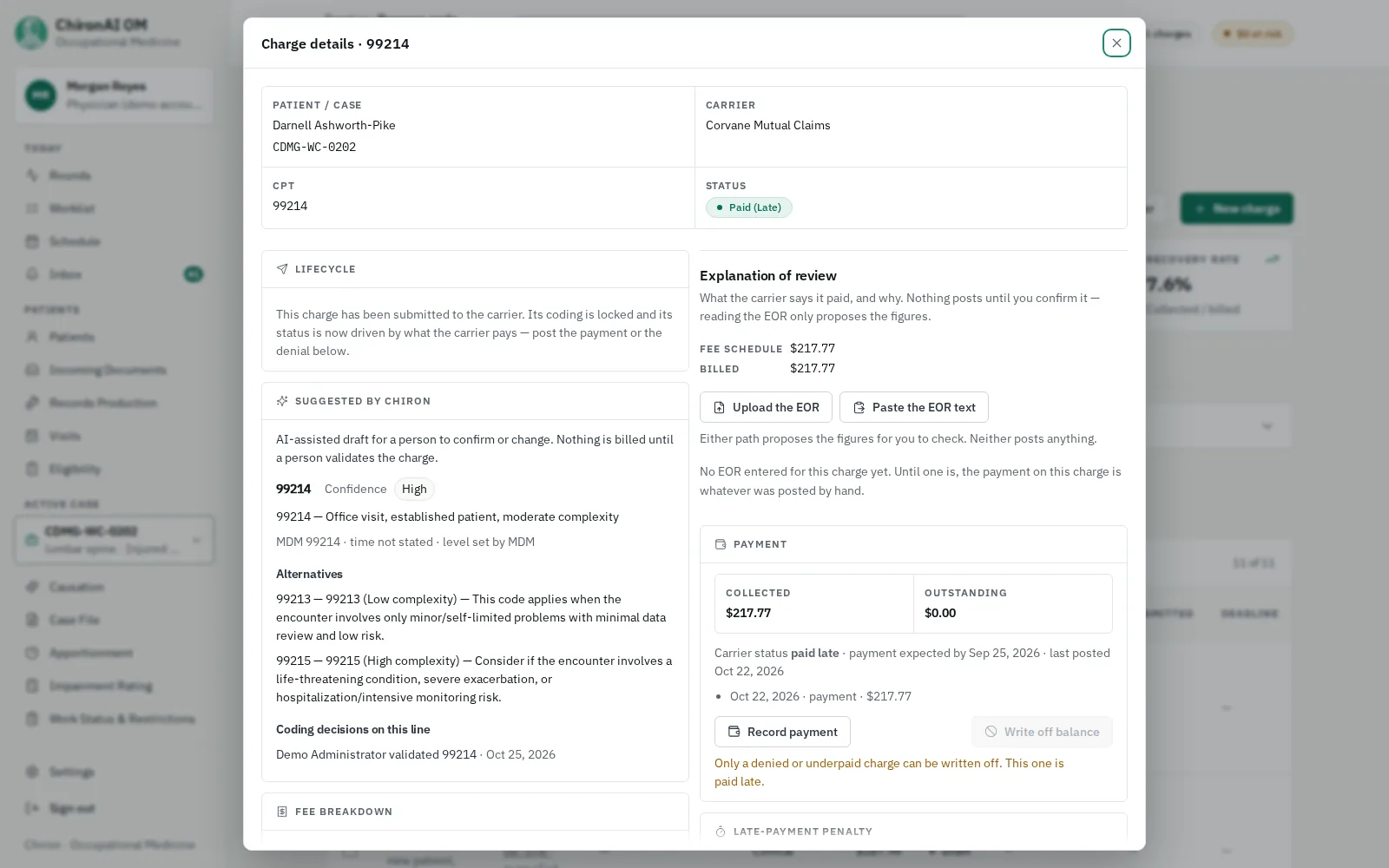
Task: Click the Morgan Reyes avatar in the background sidebar
Action: pos(41,95)
